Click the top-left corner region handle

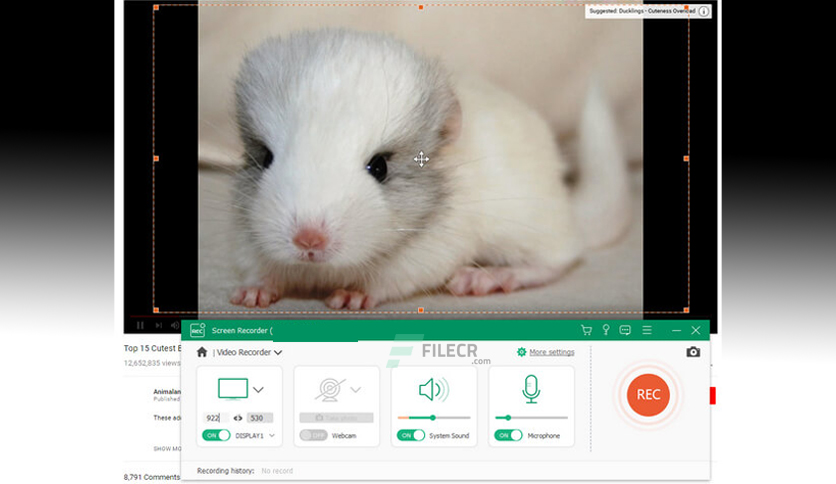point(156,7)
